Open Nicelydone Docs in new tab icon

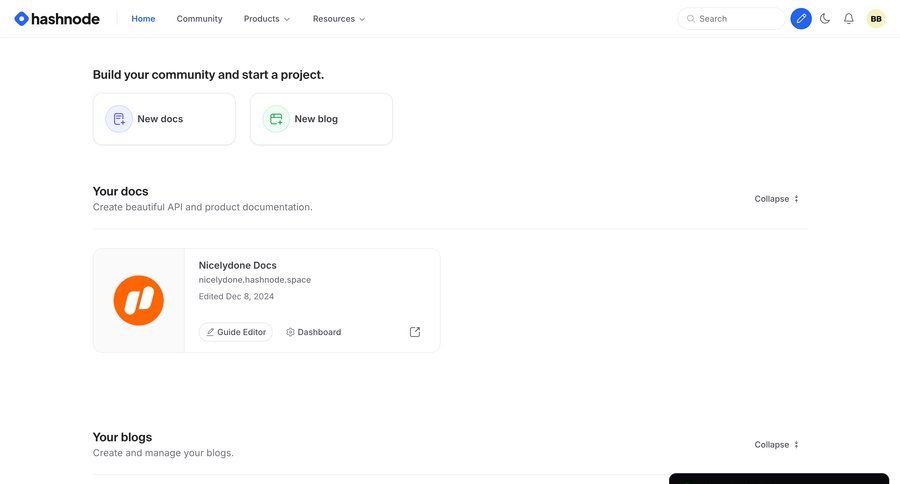coord(415,332)
